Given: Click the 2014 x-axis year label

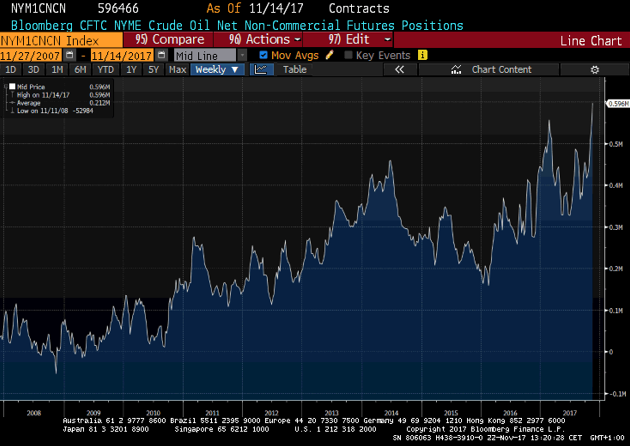Looking at the screenshot, I should (x=391, y=413).
